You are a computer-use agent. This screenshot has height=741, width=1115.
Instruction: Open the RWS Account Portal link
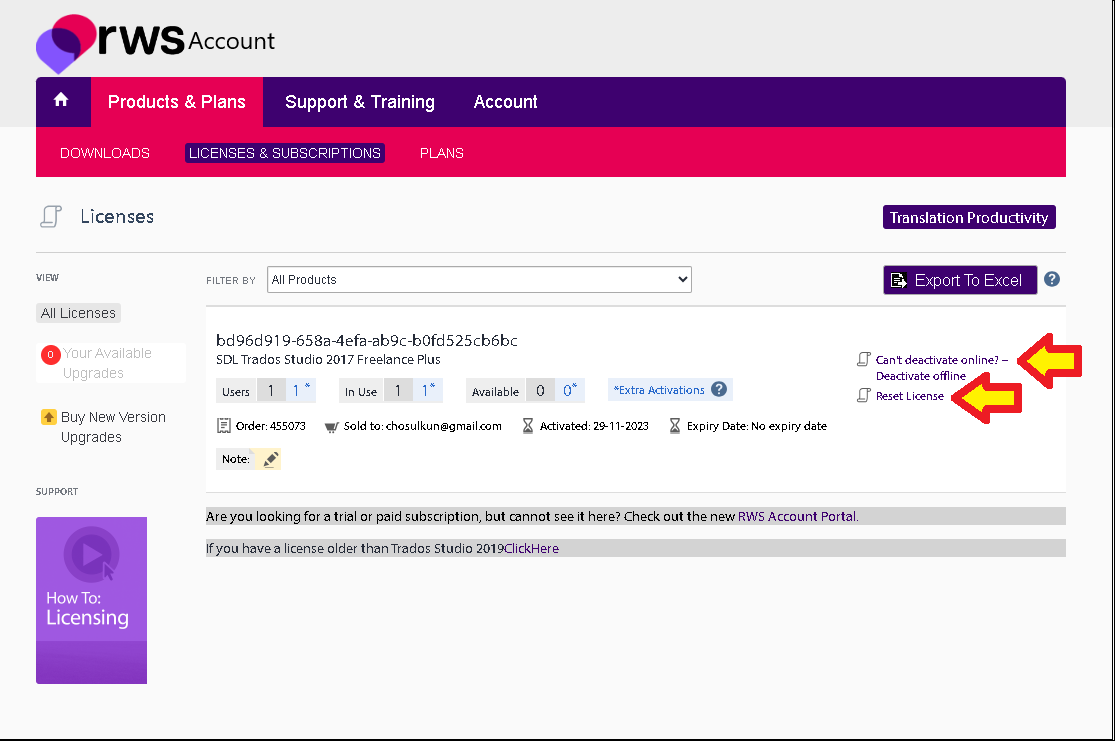pyautogui.click(x=797, y=515)
